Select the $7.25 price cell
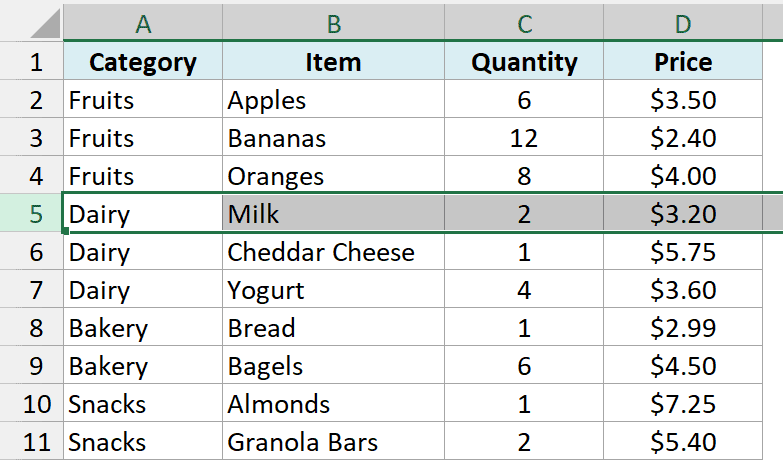Viewport: 783px width, 460px height. 683,404
